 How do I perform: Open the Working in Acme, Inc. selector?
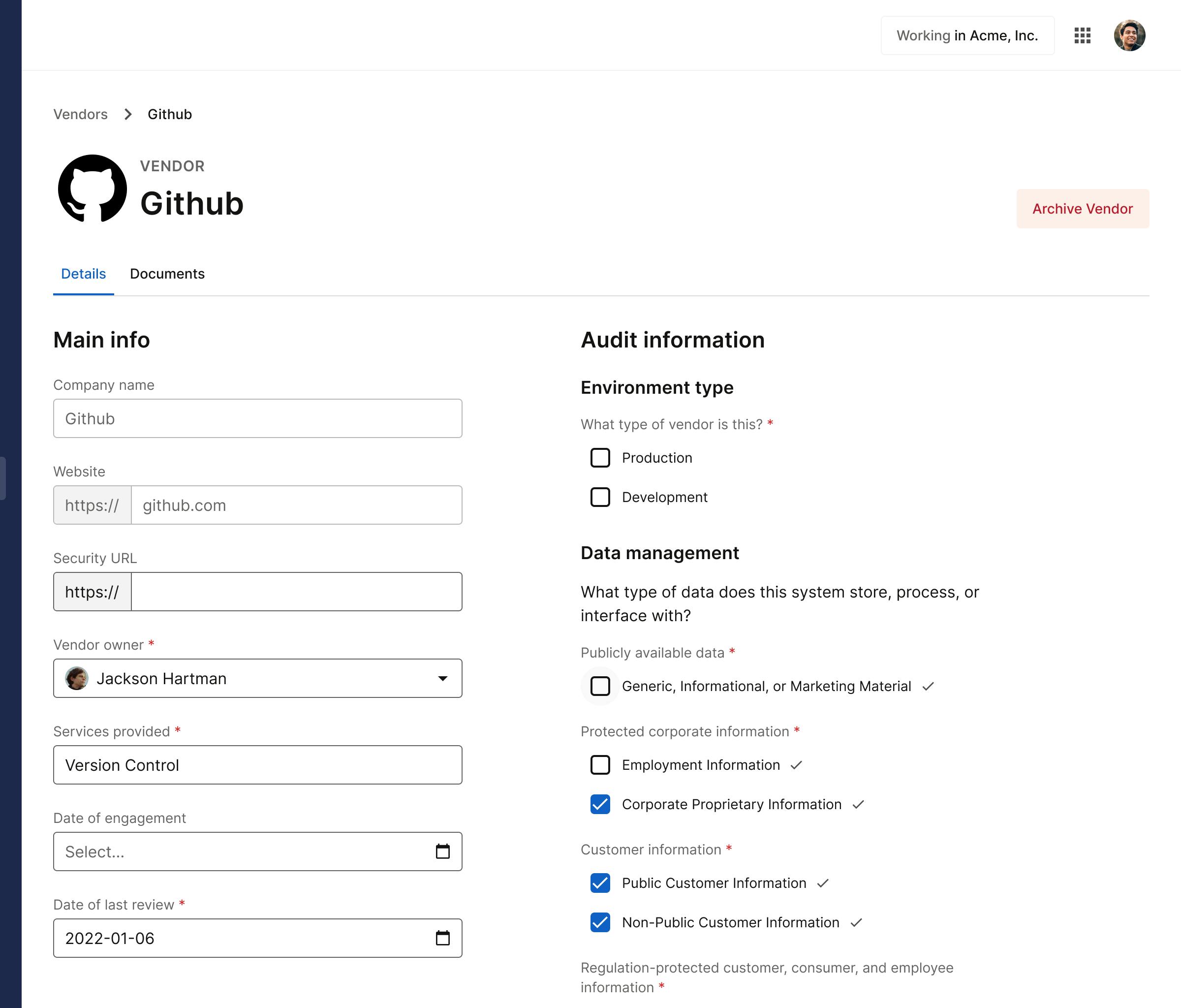966,35
